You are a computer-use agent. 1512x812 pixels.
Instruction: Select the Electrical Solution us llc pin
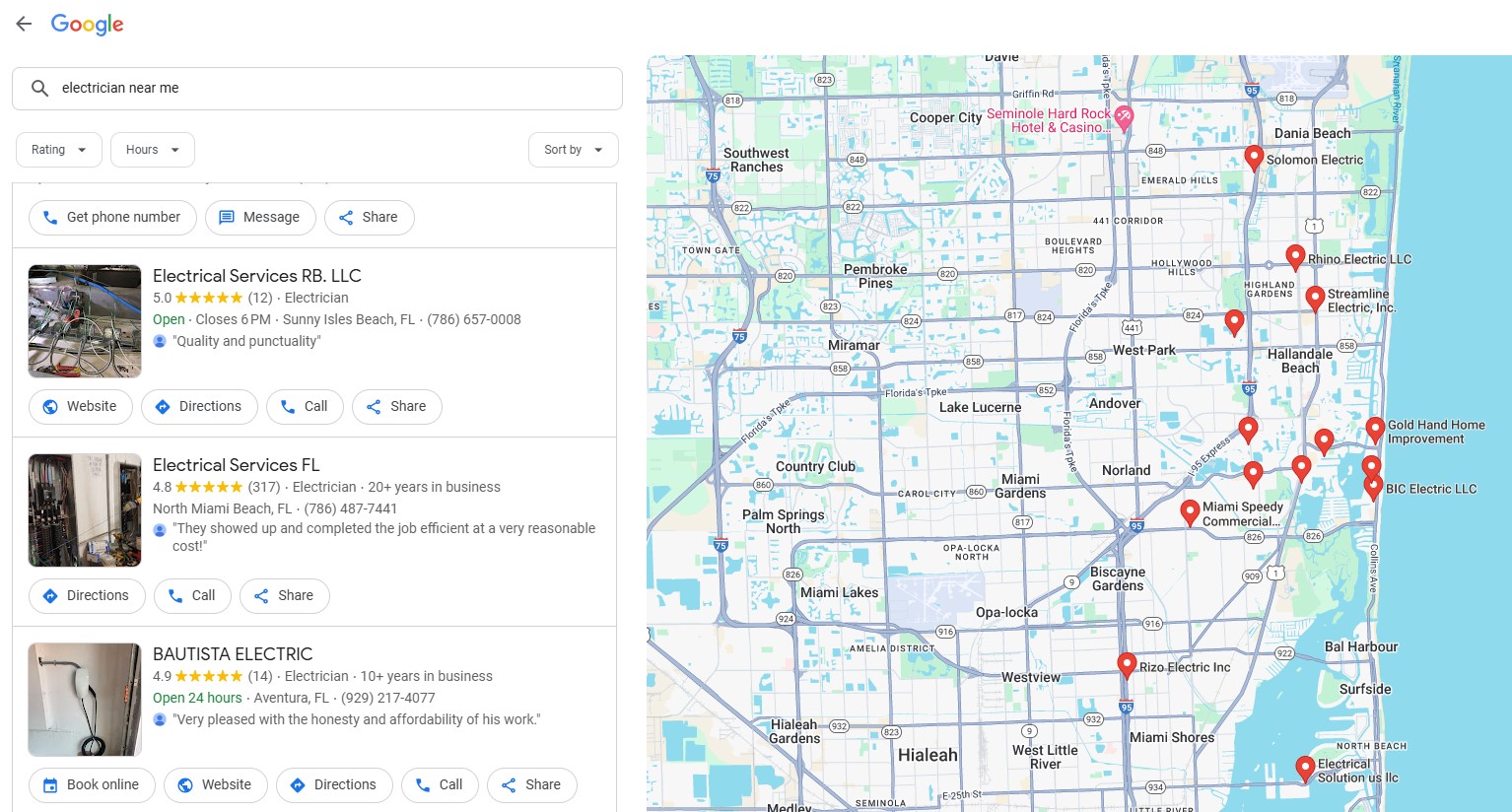tap(1305, 769)
